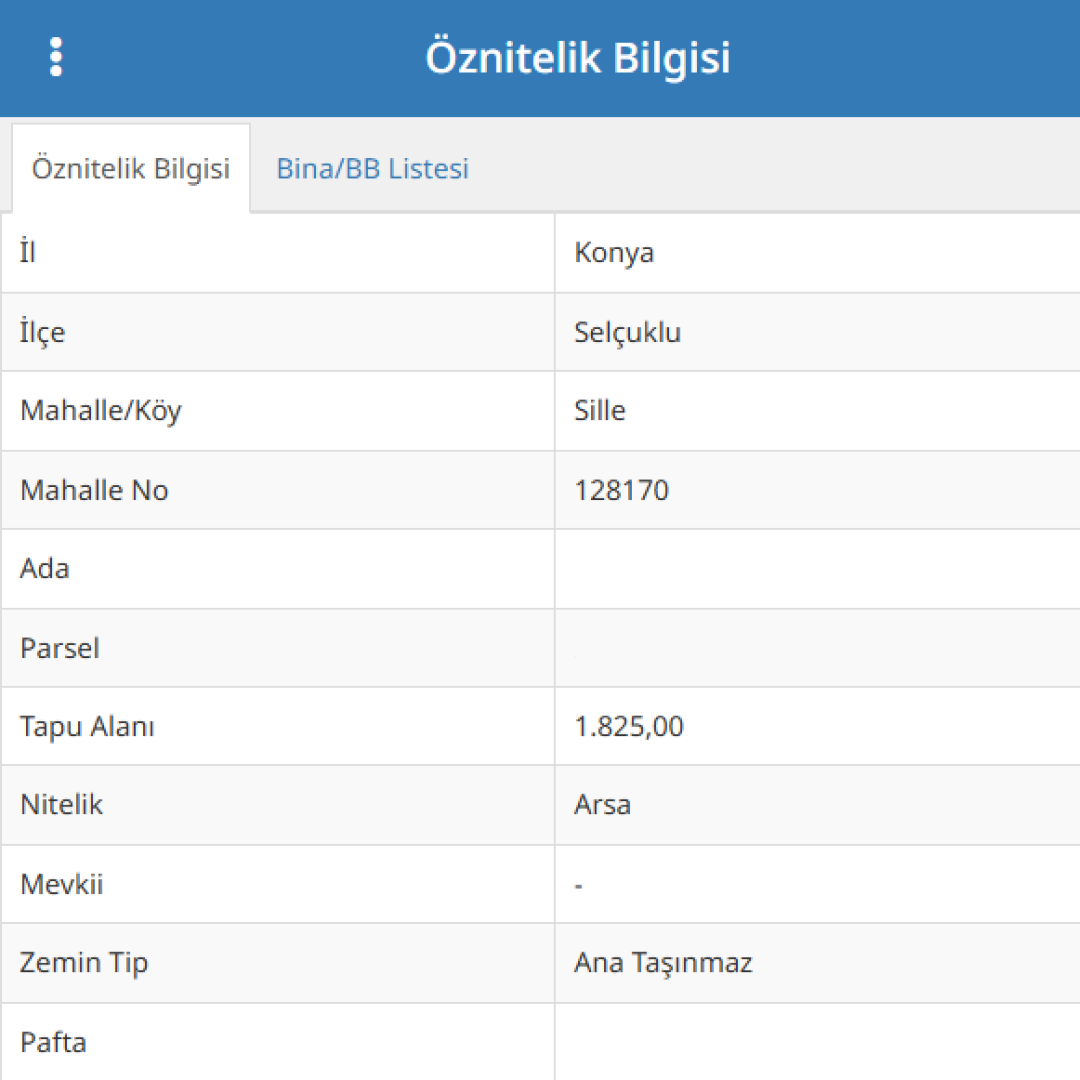1080x1080 pixels.
Task: Click the 'Mahalle/Köy' label cell
Action: coord(278,411)
